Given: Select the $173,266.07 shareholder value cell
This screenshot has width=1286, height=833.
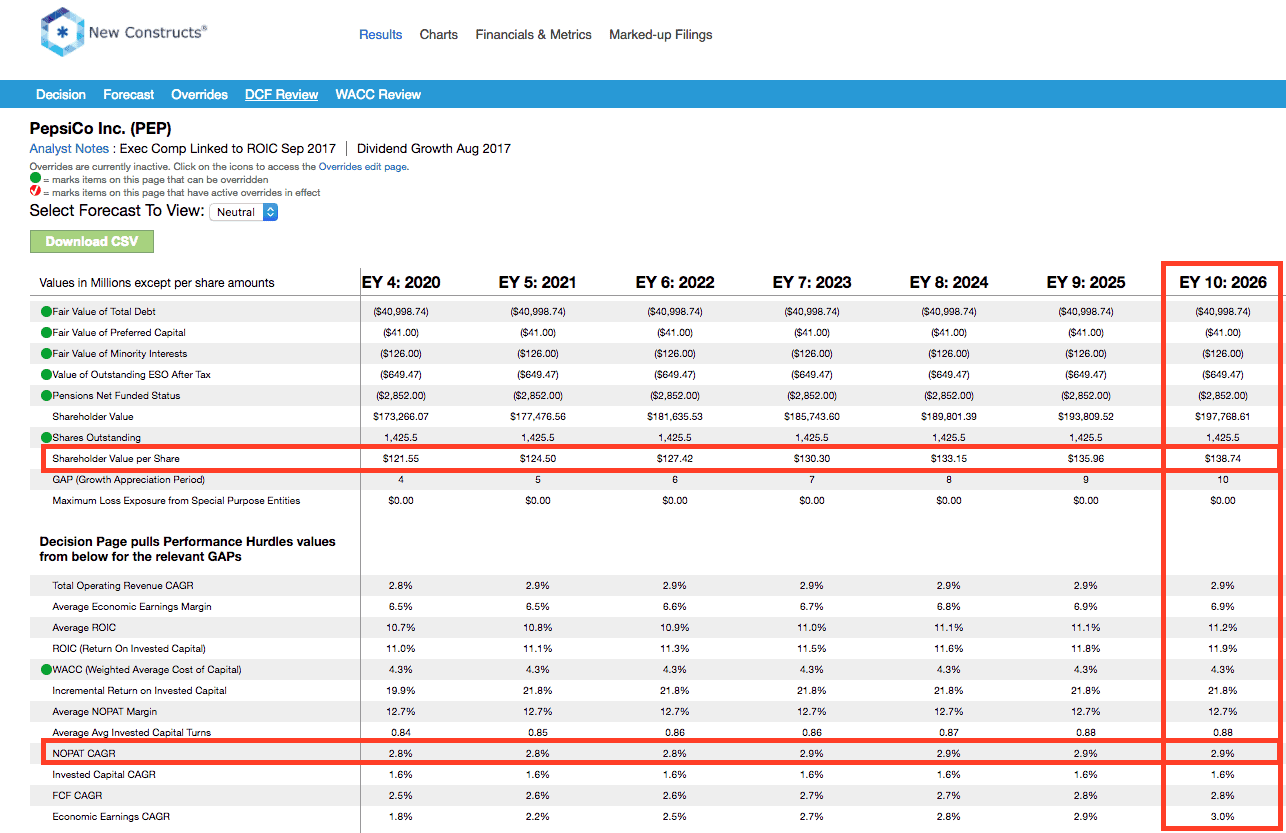Looking at the screenshot, I should point(401,417).
